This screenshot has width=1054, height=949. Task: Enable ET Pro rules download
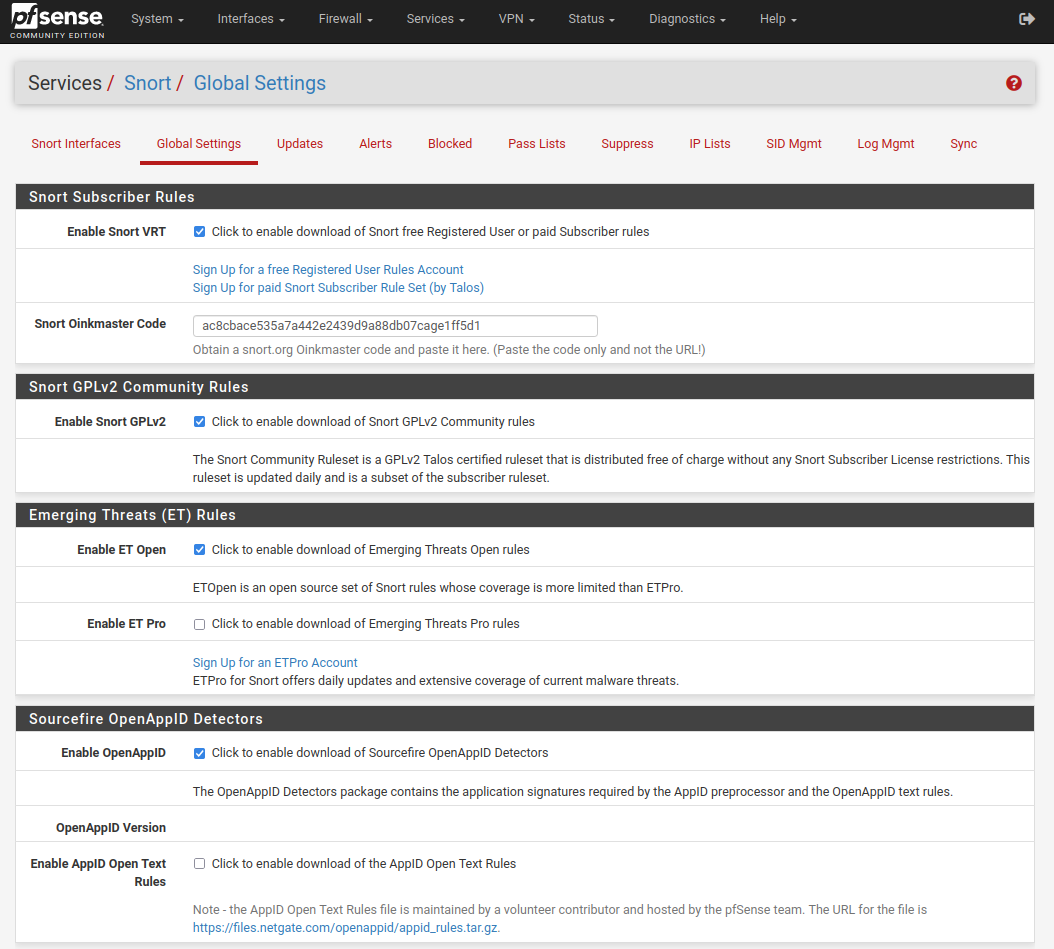(x=199, y=623)
